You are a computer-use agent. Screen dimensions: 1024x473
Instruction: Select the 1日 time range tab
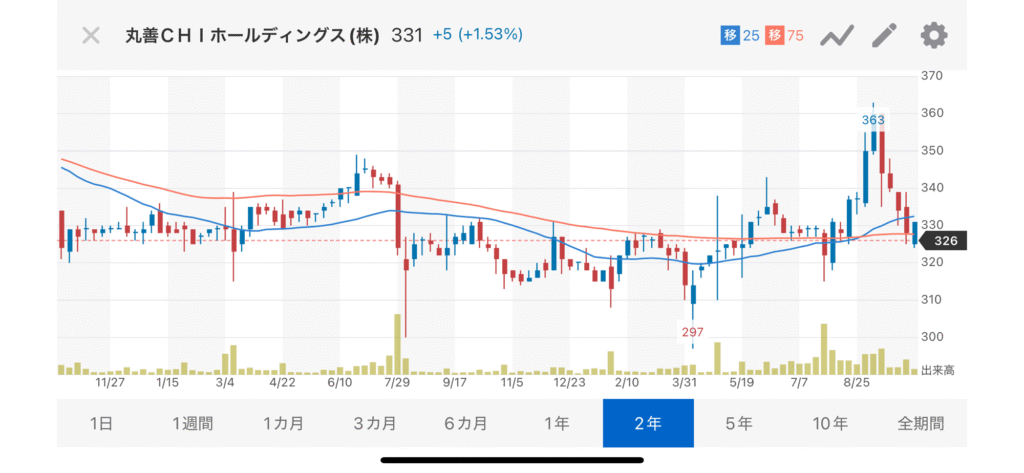pyautogui.click(x=101, y=423)
